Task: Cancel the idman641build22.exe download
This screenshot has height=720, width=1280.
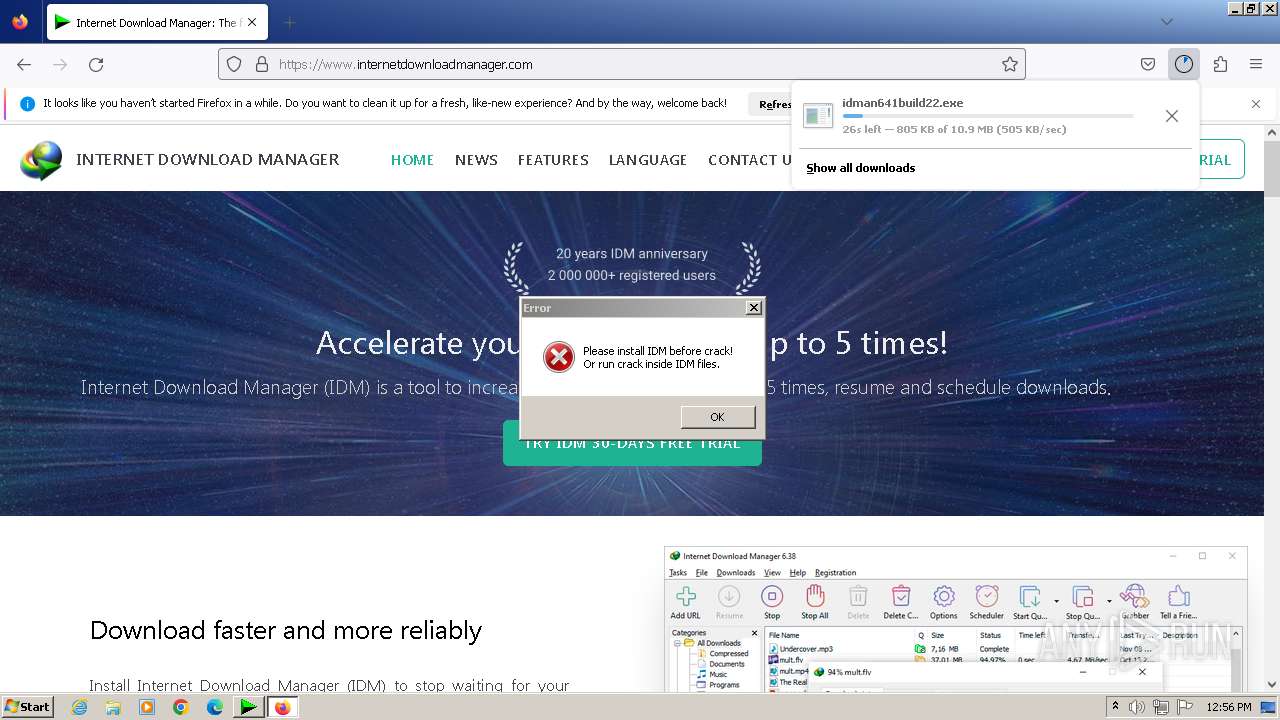Action: (1172, 116)
